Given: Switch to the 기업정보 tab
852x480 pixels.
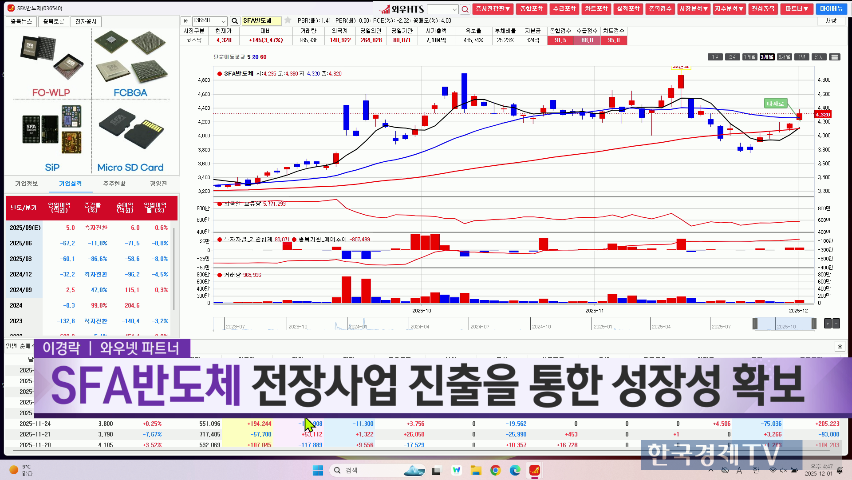Looking at the screenshot, I should (26, 184).
